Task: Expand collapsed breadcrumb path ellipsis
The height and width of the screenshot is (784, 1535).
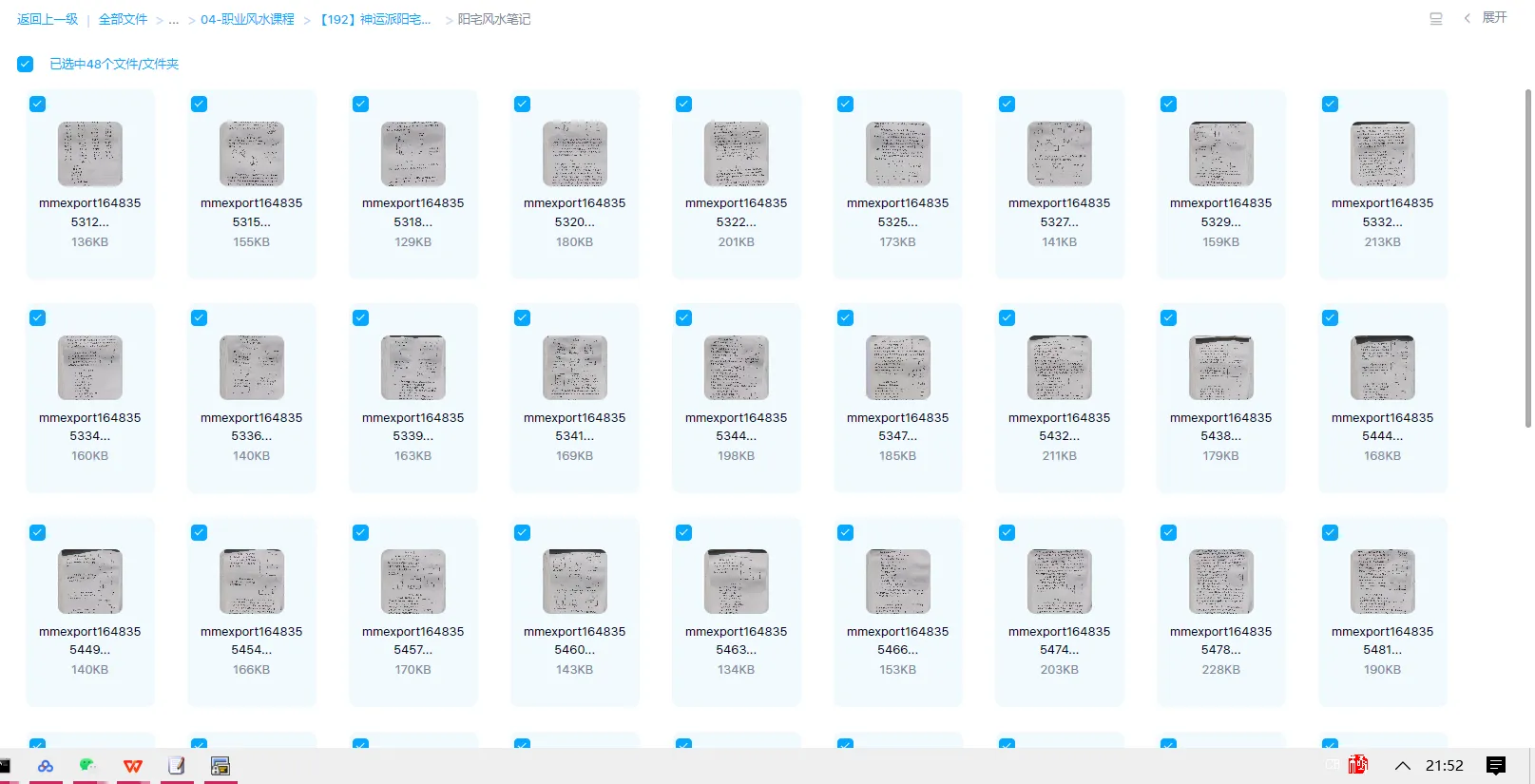Action: [x=173, y=19]
